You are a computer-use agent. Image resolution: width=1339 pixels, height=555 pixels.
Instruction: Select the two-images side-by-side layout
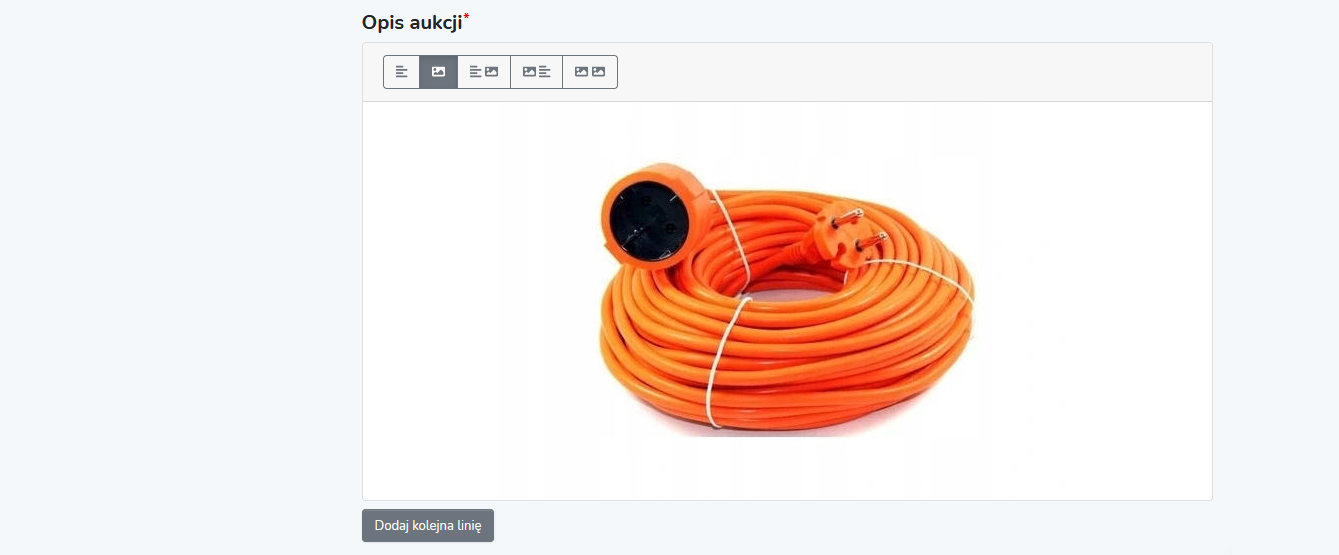pos(590,72)
